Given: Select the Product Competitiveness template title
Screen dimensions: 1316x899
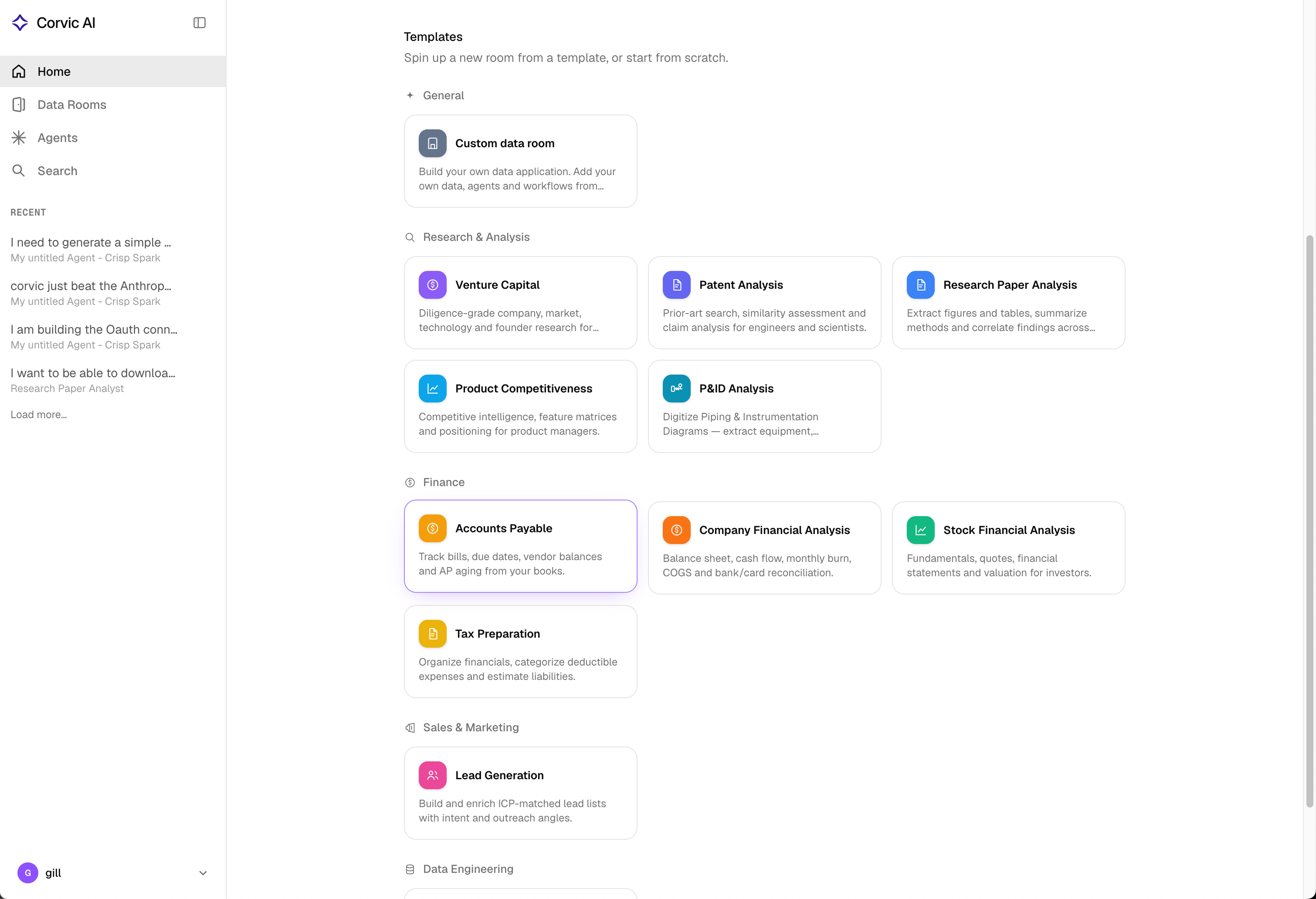Looking at the screenshot, I should (524, 389).
